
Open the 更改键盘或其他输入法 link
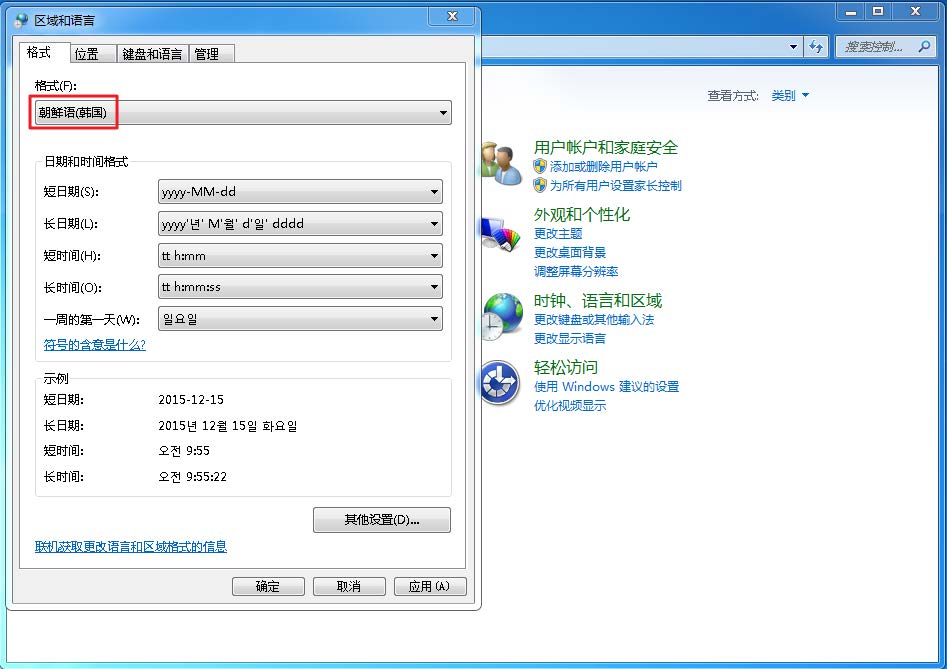[x=594, y=319]
